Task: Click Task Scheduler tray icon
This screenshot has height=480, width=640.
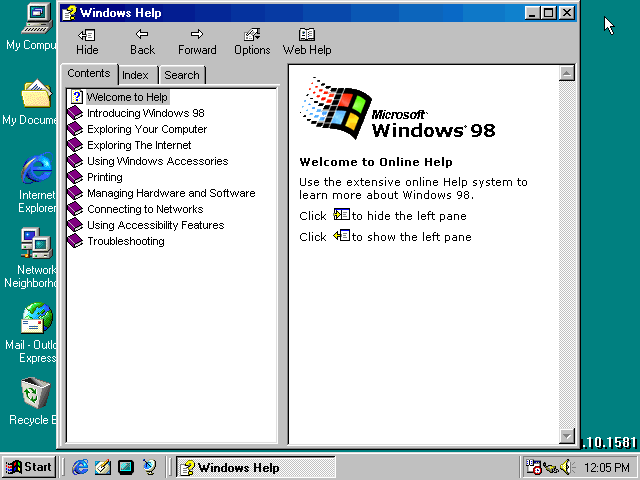Action: tap(533, 467)
